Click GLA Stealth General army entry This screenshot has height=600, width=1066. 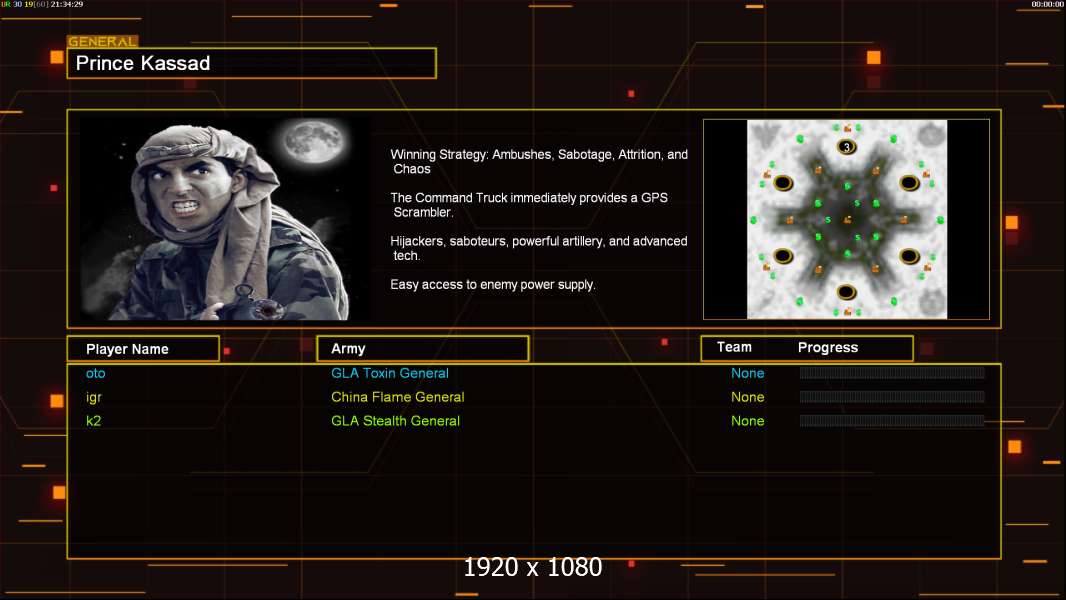pos(395,421)
